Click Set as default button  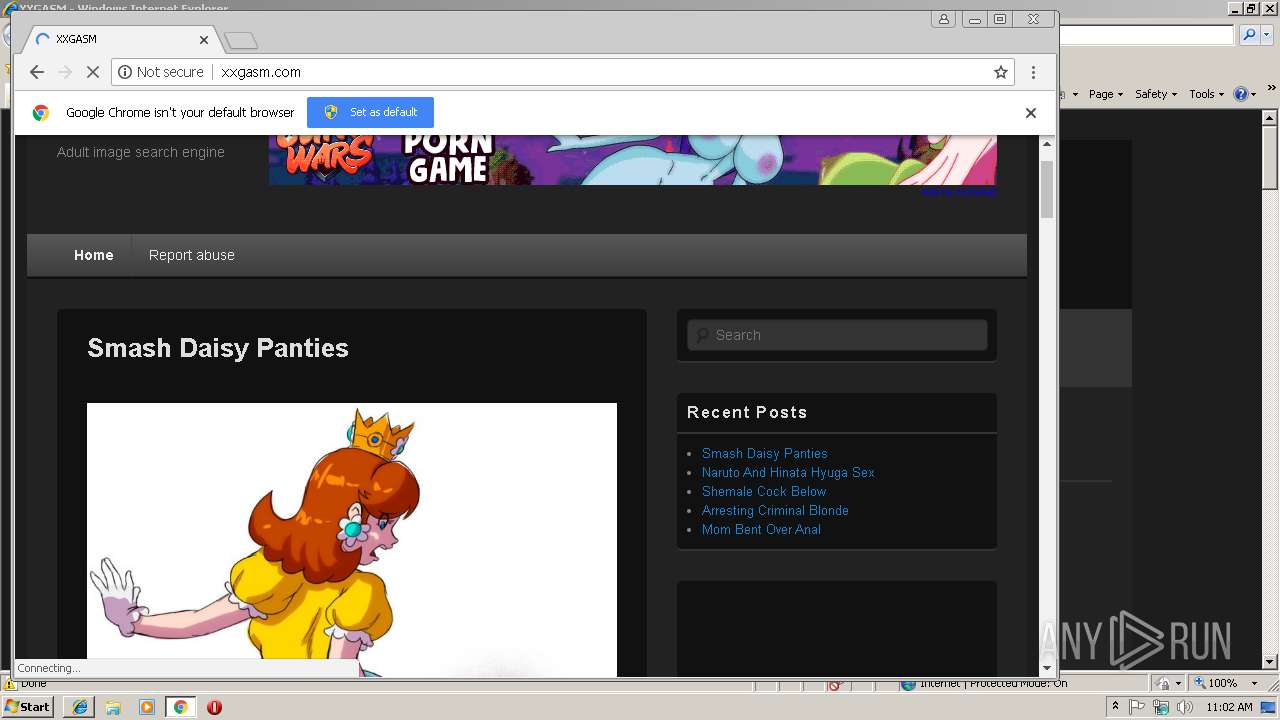point(370,112)
